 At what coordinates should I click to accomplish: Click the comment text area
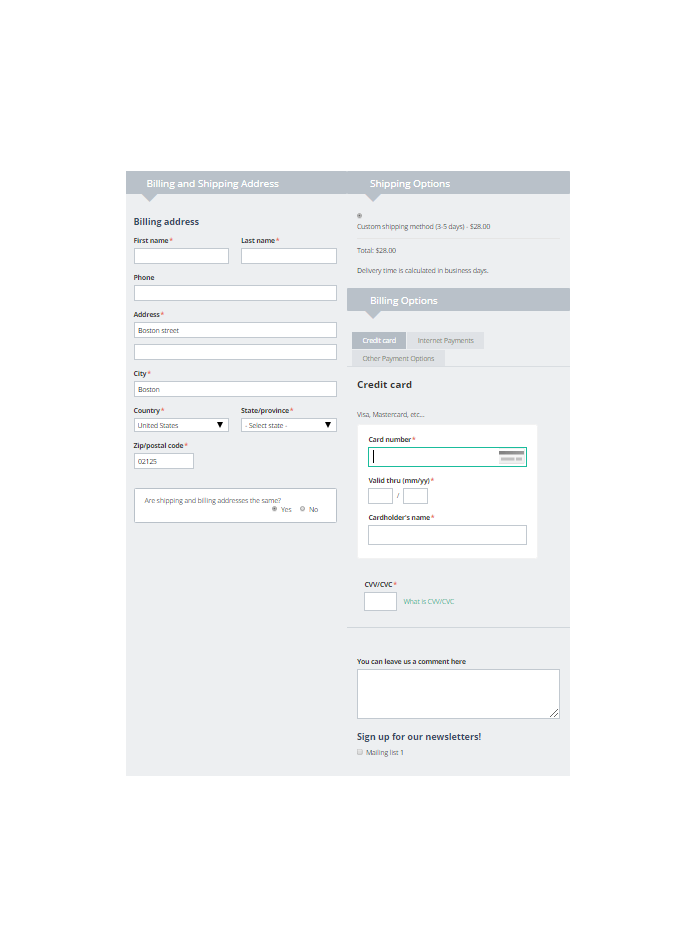pos(458,694)
